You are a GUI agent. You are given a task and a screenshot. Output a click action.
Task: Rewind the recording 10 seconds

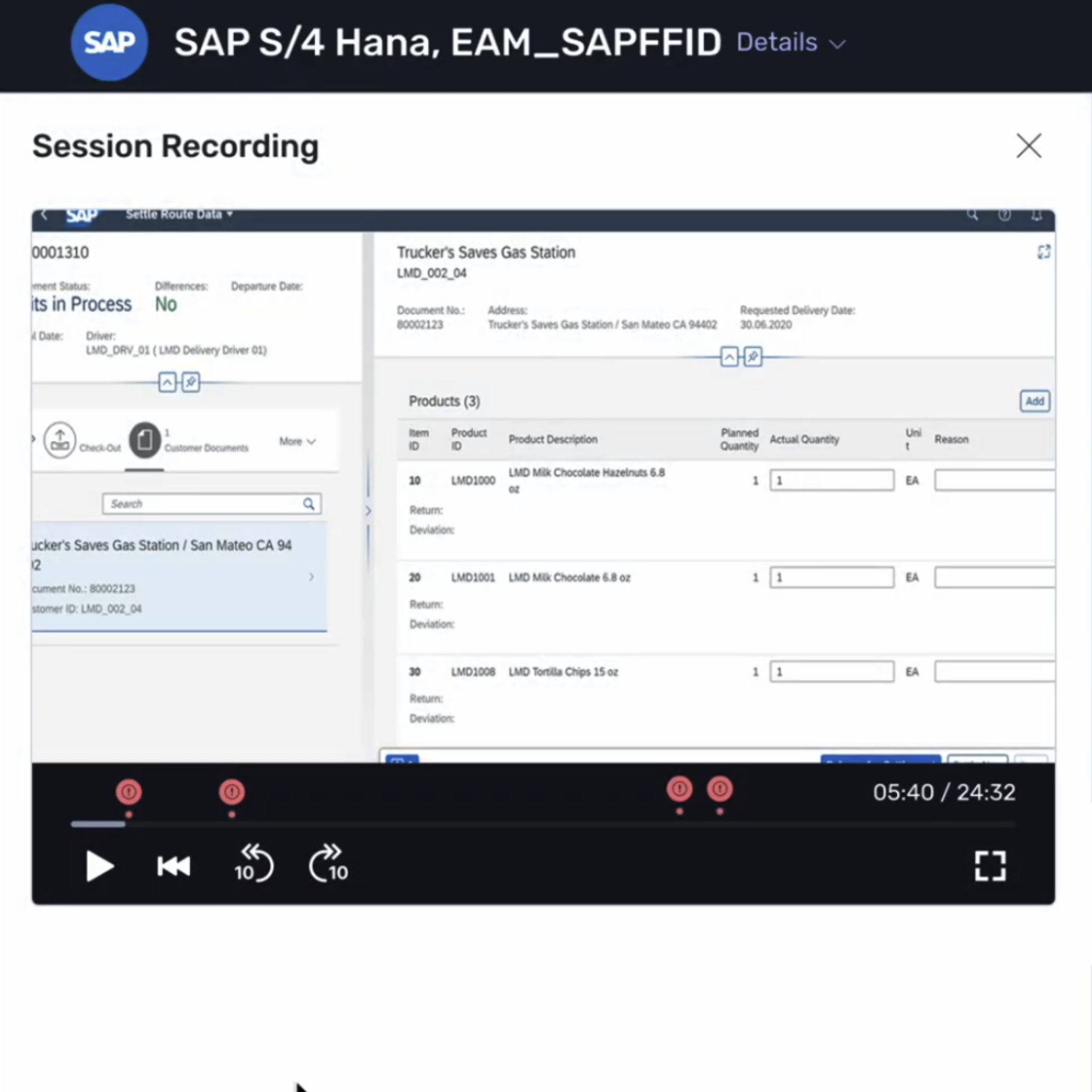253,863
